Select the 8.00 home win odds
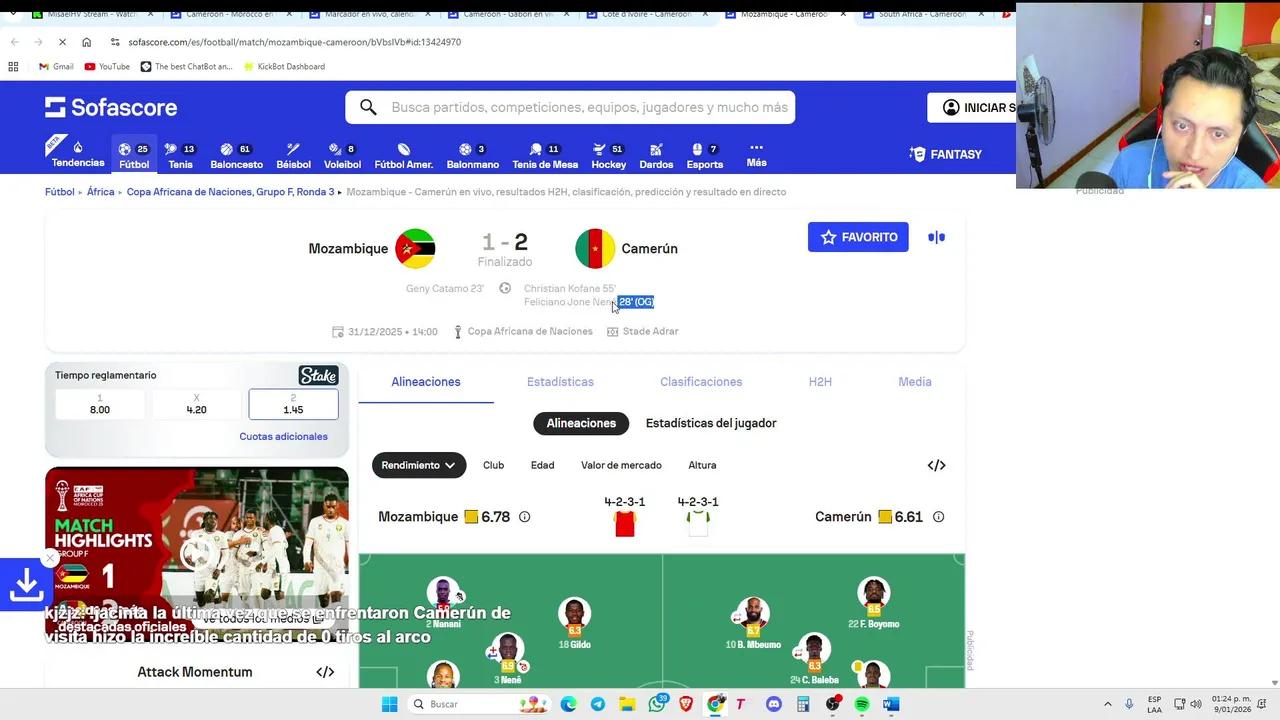Viewport: 1280px width, 720px height. point(100,404)
